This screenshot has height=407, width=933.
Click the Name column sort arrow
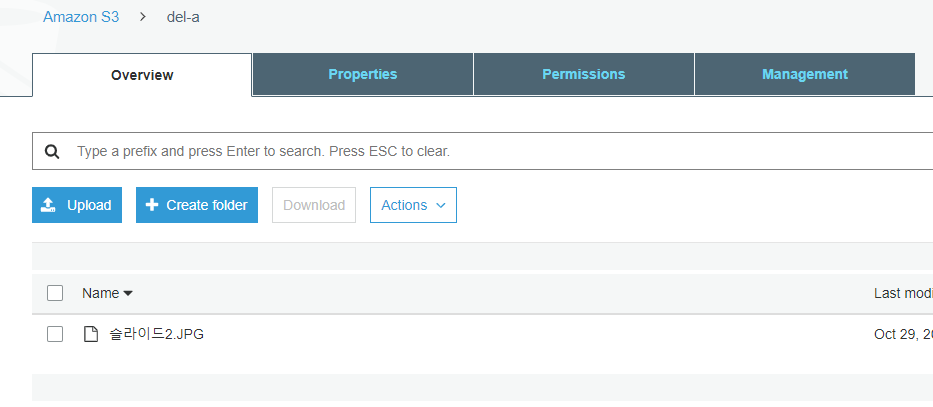[x=128, y=293]
